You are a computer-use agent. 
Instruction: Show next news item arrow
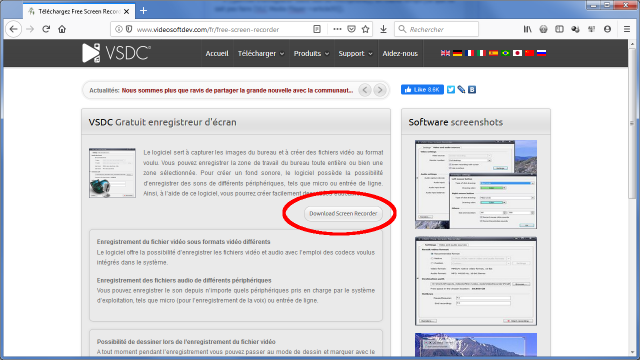tap(380, 90)
